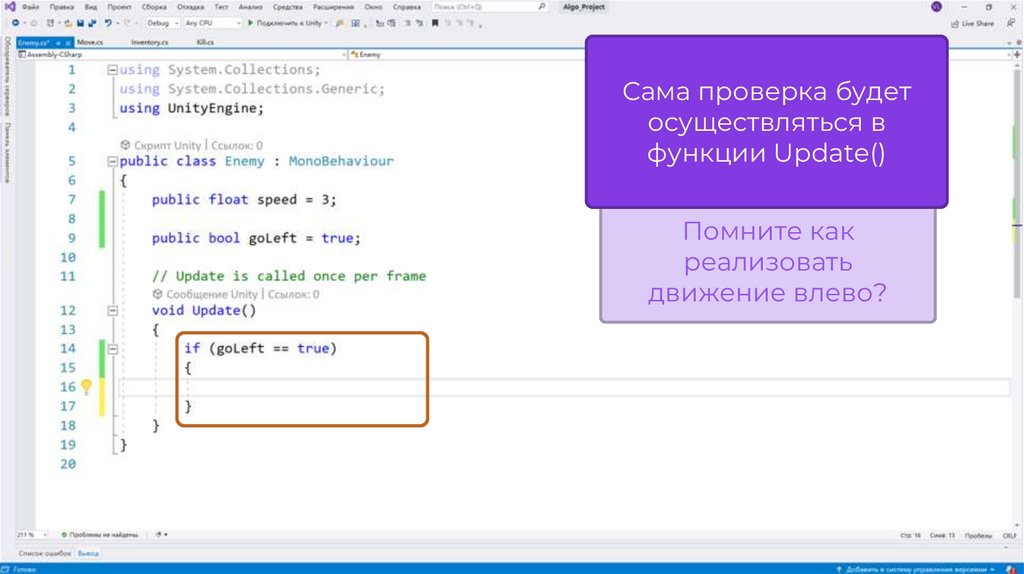
Task: Click the split editor plus icon
Action: click(x=1017, y=55)
